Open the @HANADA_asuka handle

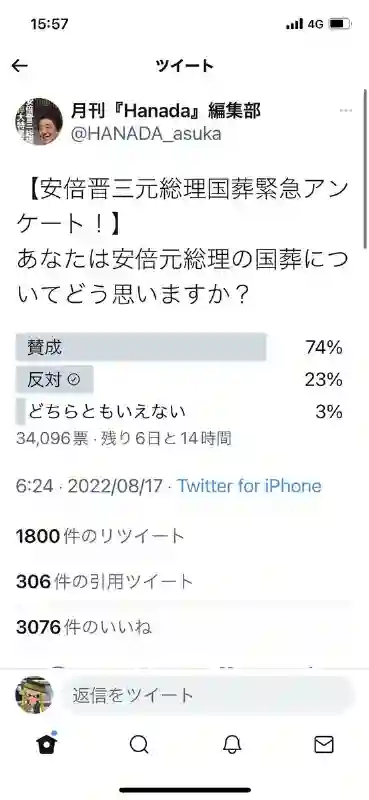tap(146, 134)
